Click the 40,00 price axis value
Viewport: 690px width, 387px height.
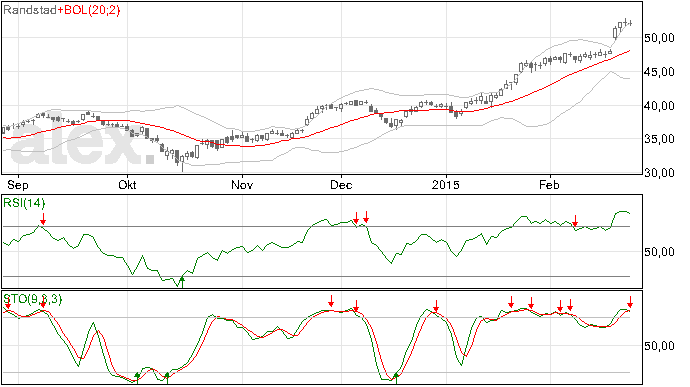[x=659, y=106]
